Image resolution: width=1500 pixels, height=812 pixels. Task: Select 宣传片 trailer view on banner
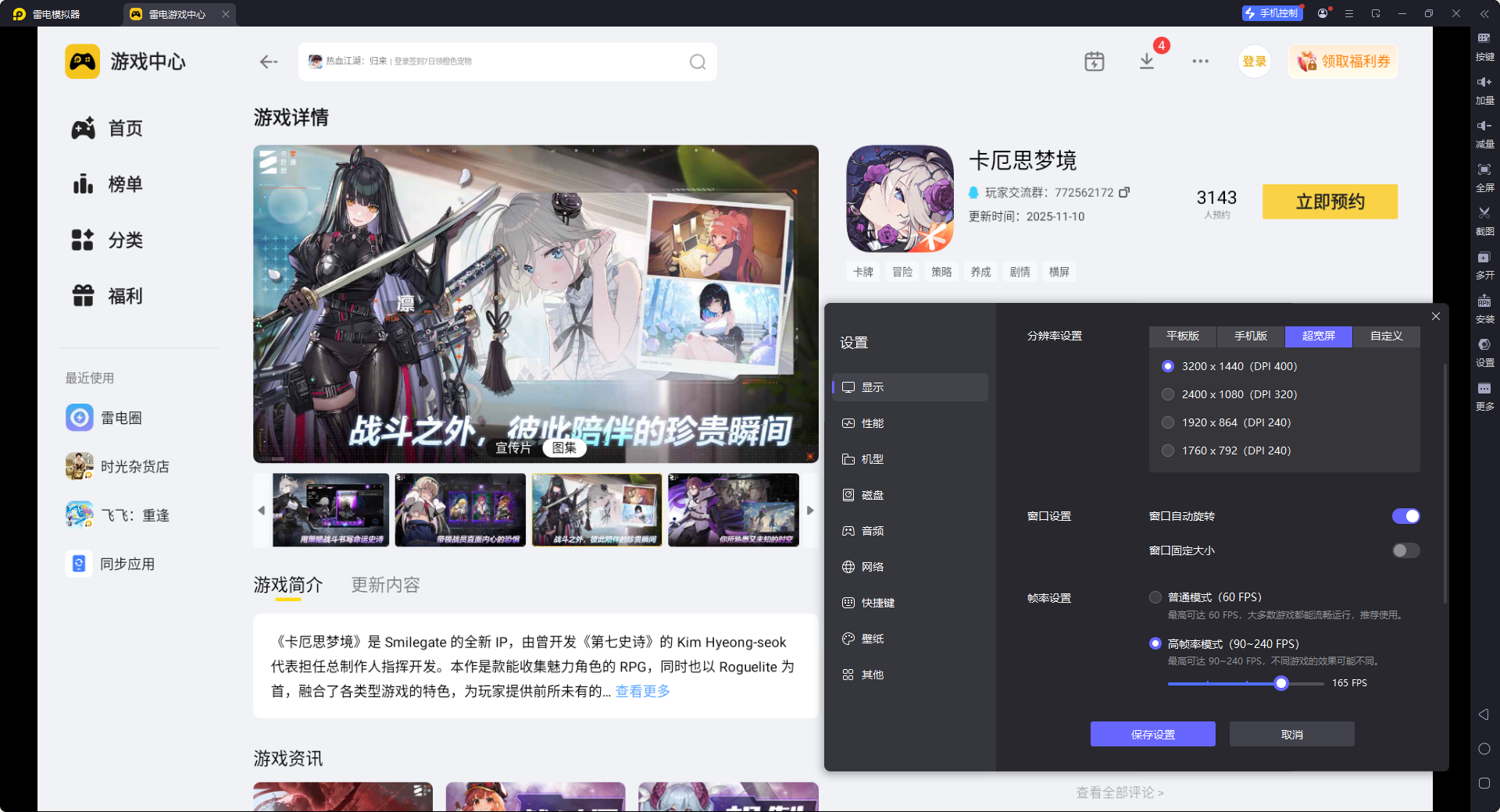coord(513,447)
